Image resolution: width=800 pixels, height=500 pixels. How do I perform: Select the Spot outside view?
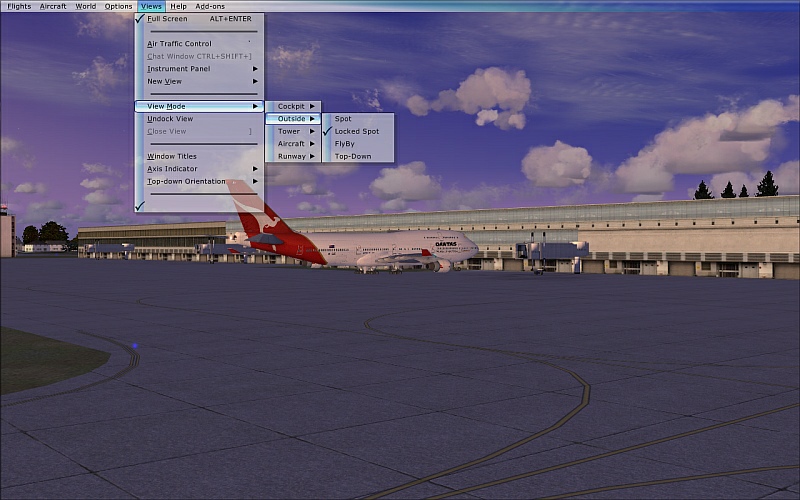tap(358, 118)
